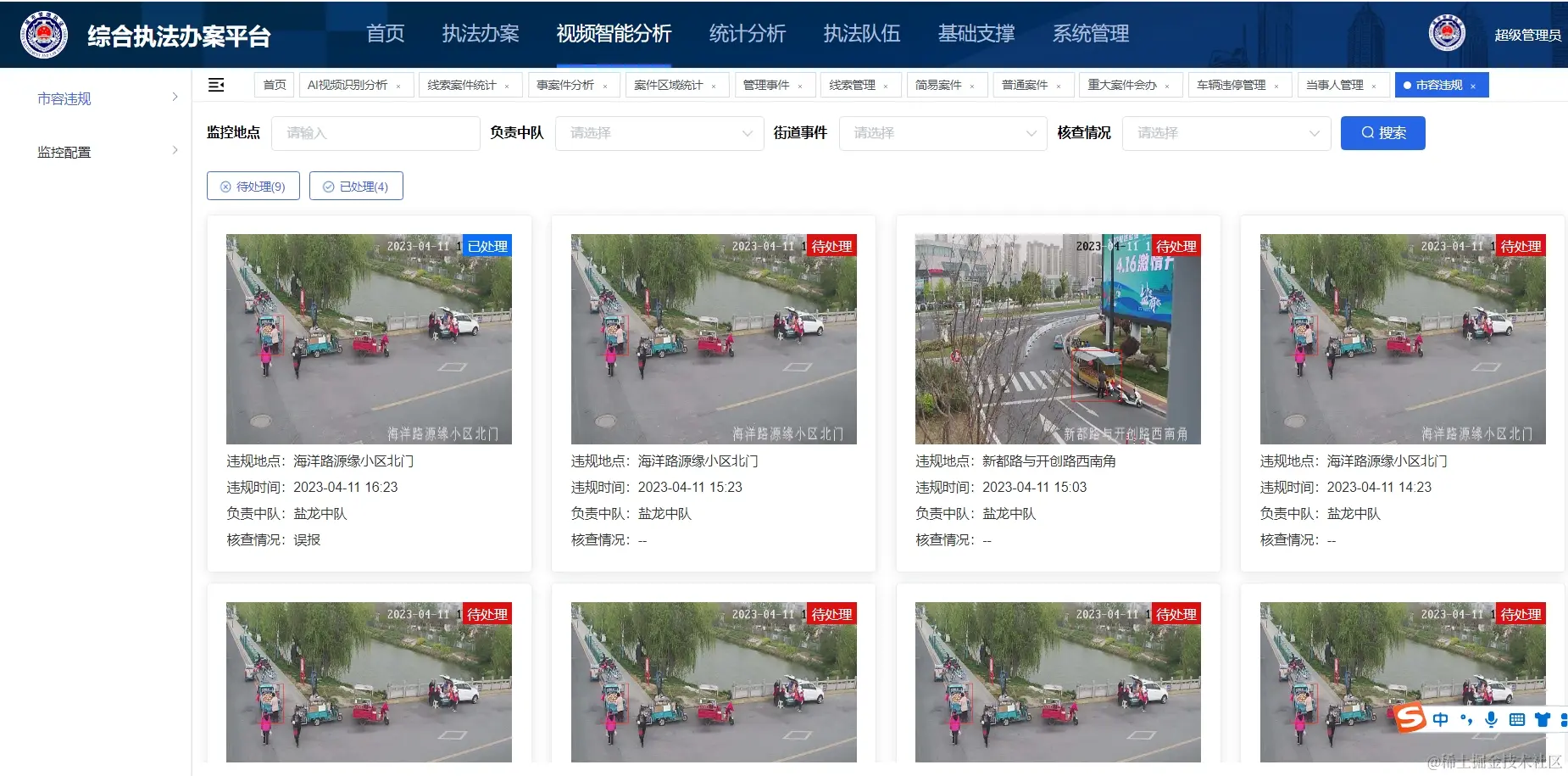Click the 核查情况 value 误报
The image size is (1568, 776).
pyautogui.click(x=307, y=539)
